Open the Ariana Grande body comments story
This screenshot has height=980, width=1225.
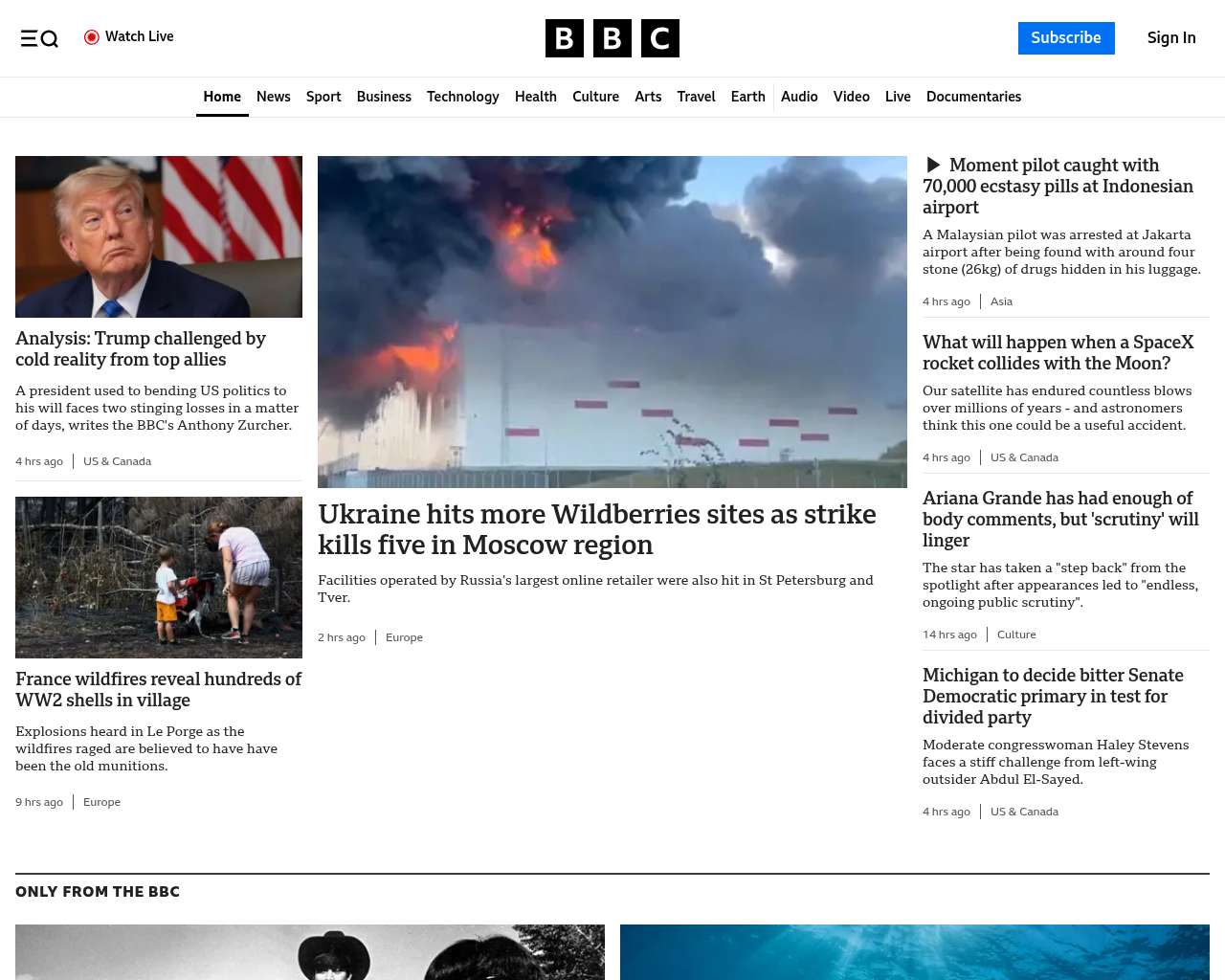pyautogui.click(x=1060, y=519)
